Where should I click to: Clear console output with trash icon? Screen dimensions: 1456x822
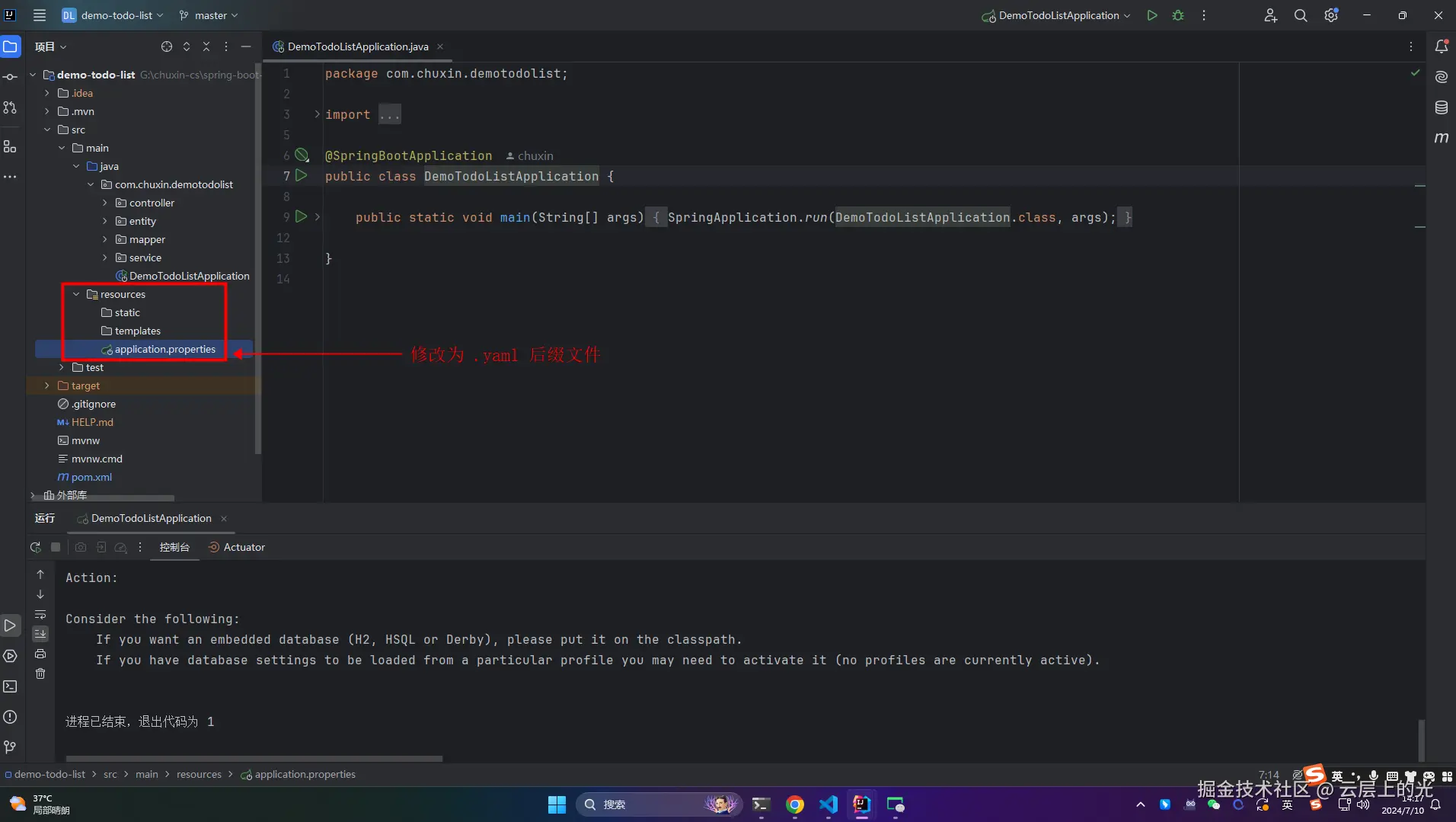click(40, 673)
